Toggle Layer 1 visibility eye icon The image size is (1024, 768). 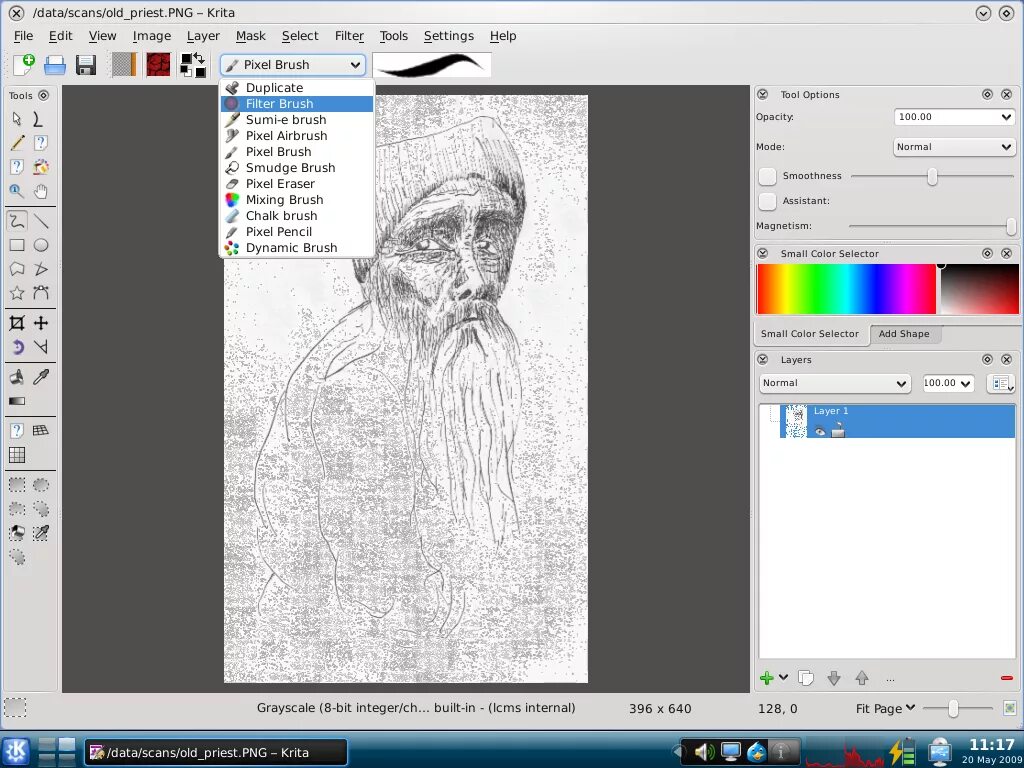819,431
